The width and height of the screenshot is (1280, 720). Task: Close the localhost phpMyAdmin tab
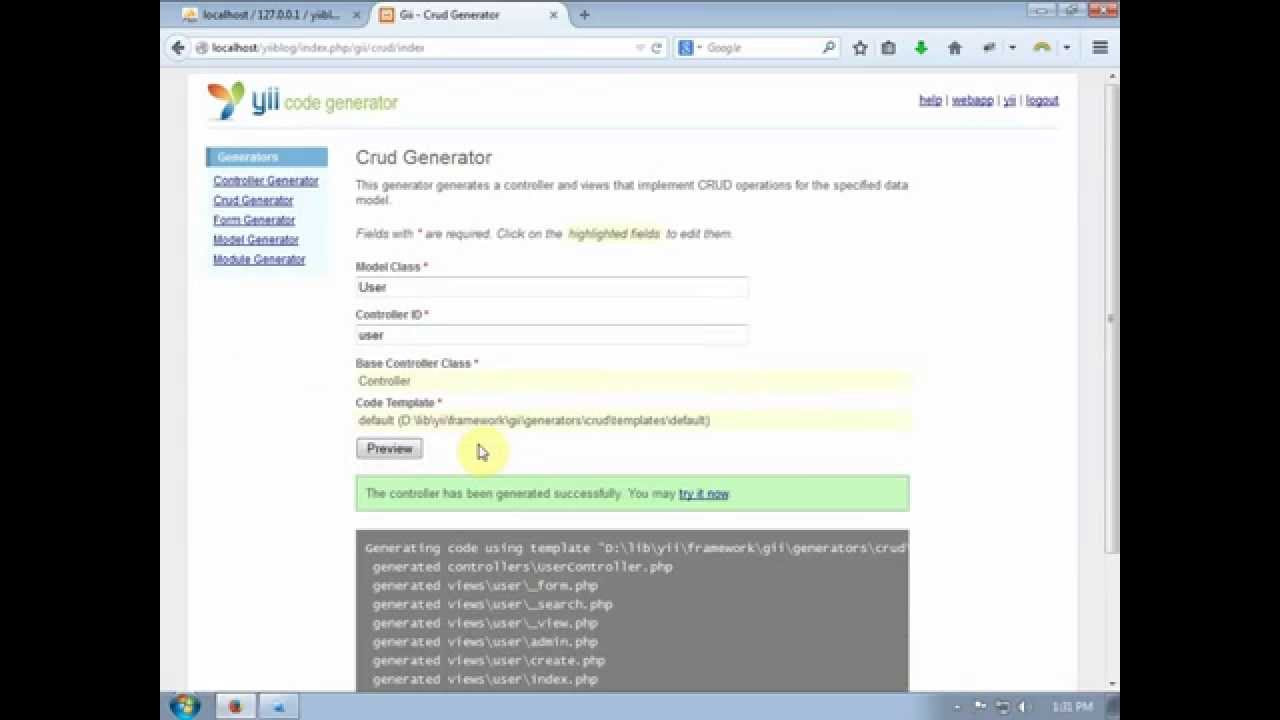coord(356,15)
